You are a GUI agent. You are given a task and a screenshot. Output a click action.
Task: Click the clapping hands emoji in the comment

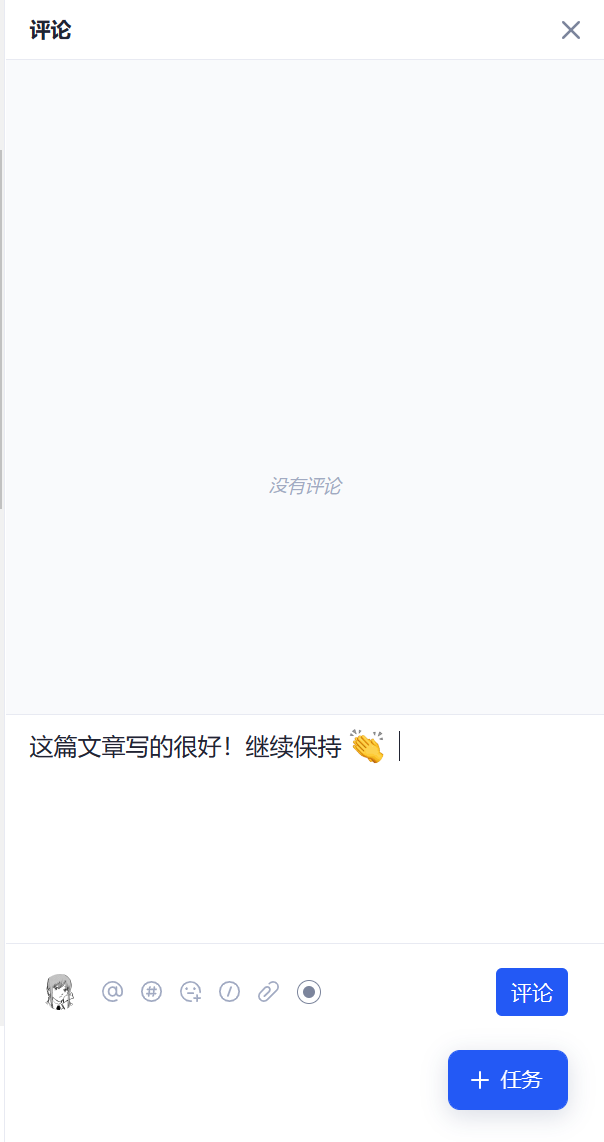click(x=367, y=747)
